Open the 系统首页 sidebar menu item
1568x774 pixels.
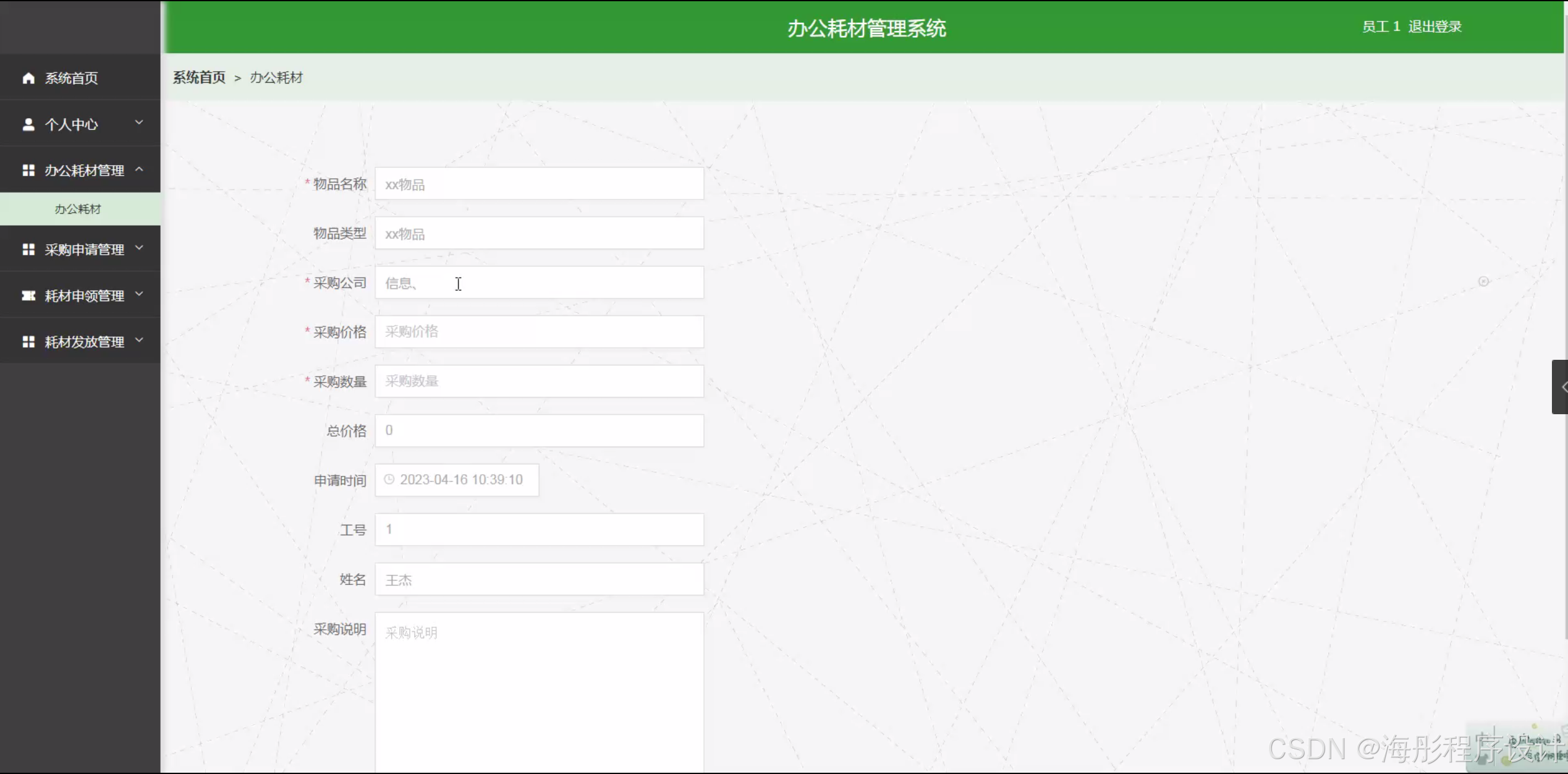click(71, 78)
